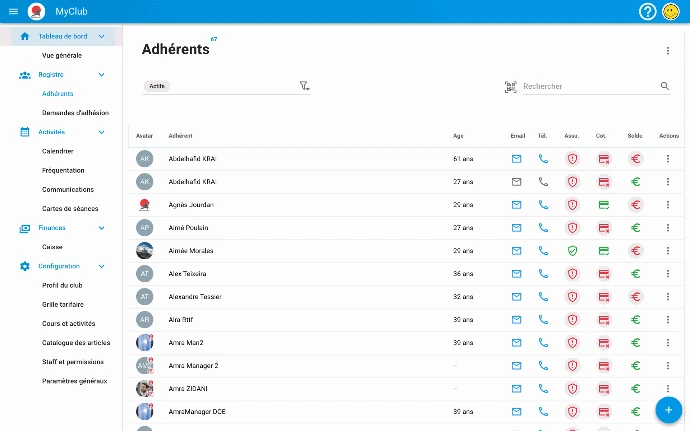Click the help question mark icon
This screenshot has width=690, height=431.
point(648,11)
